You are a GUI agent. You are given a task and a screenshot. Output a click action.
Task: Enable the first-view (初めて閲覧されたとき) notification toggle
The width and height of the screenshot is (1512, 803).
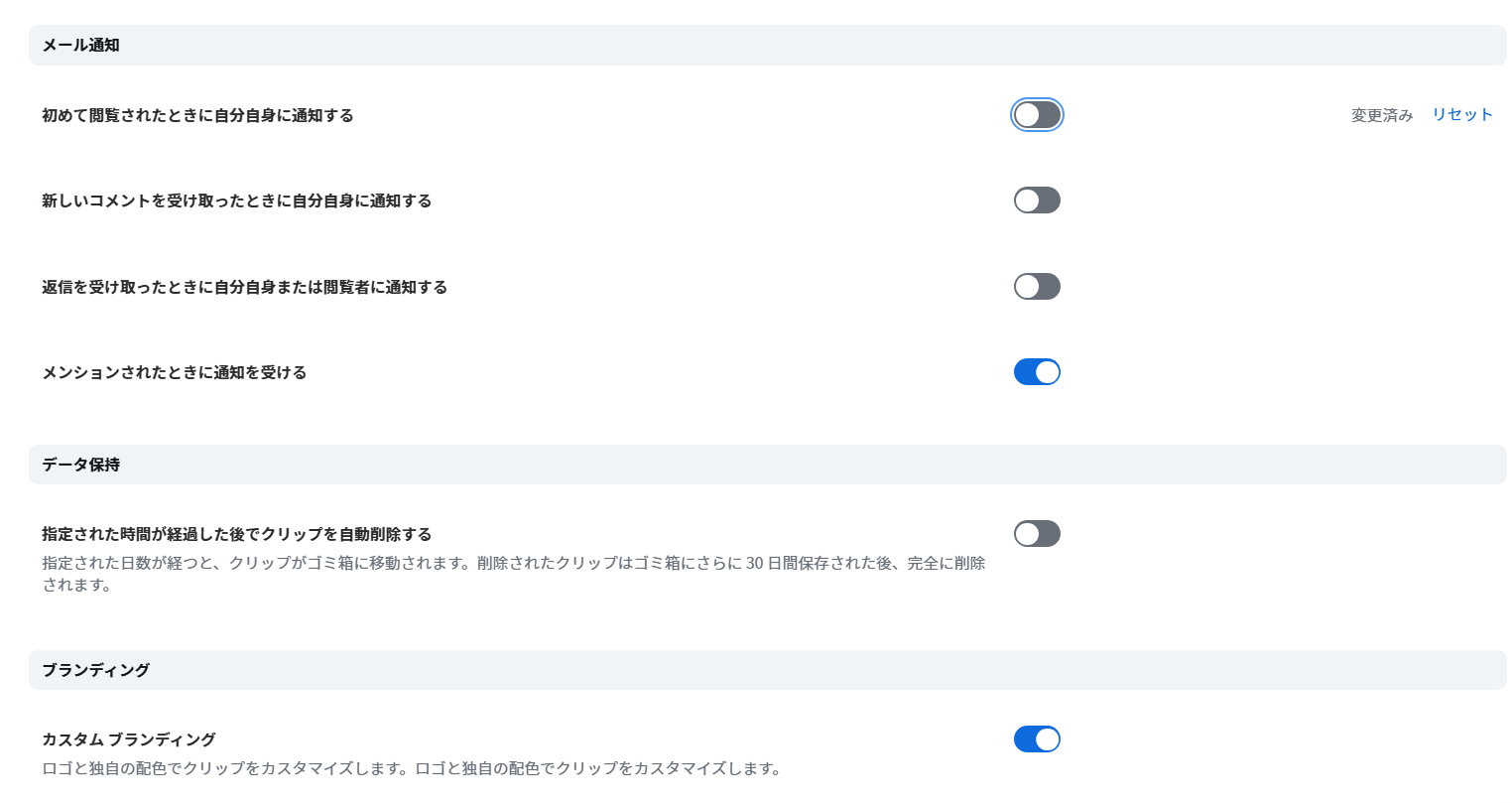(x=1037, y=115)
